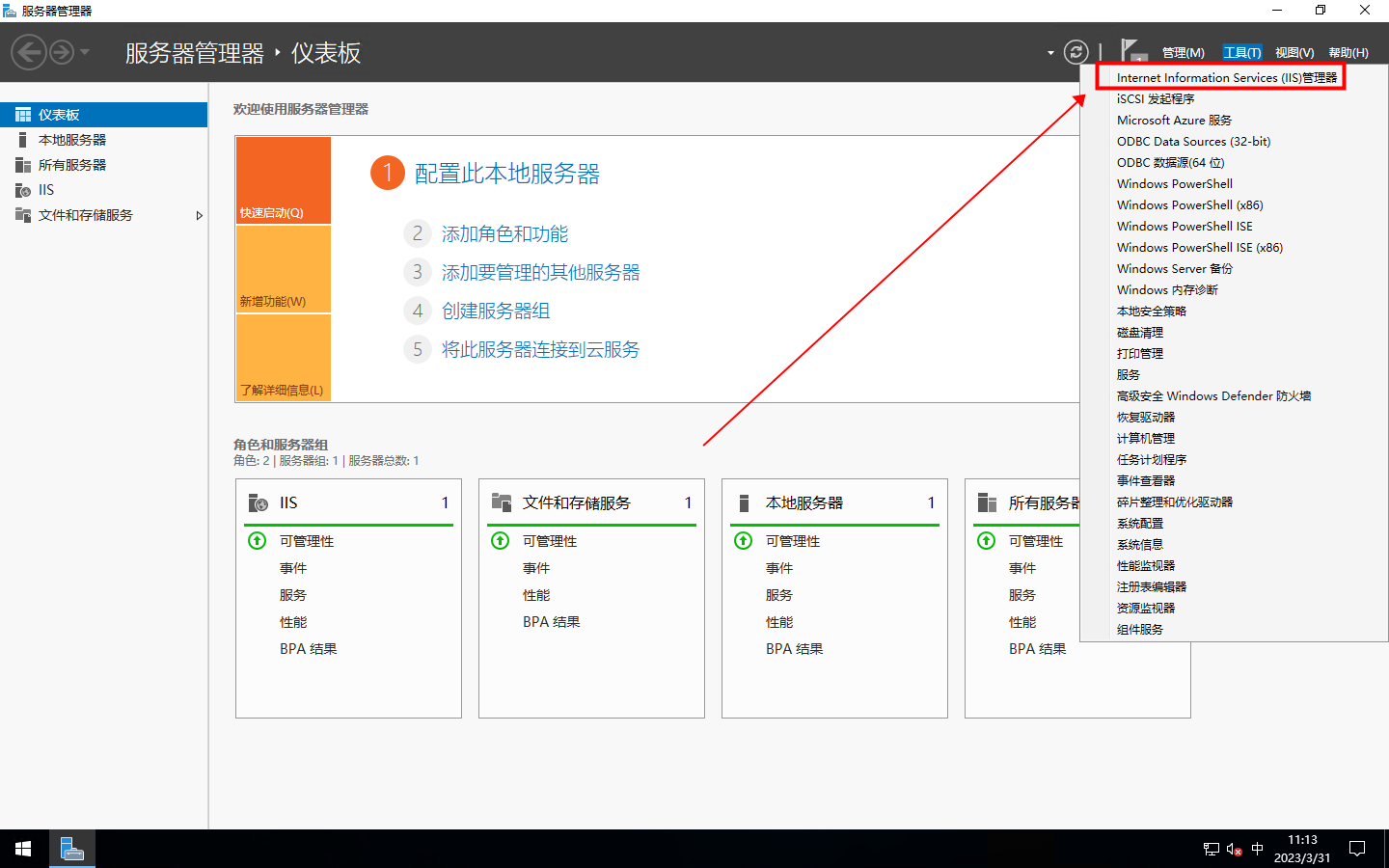Click the 了解详细信息(L) tile
This screenshot has width=1389, height=868.
284,358
